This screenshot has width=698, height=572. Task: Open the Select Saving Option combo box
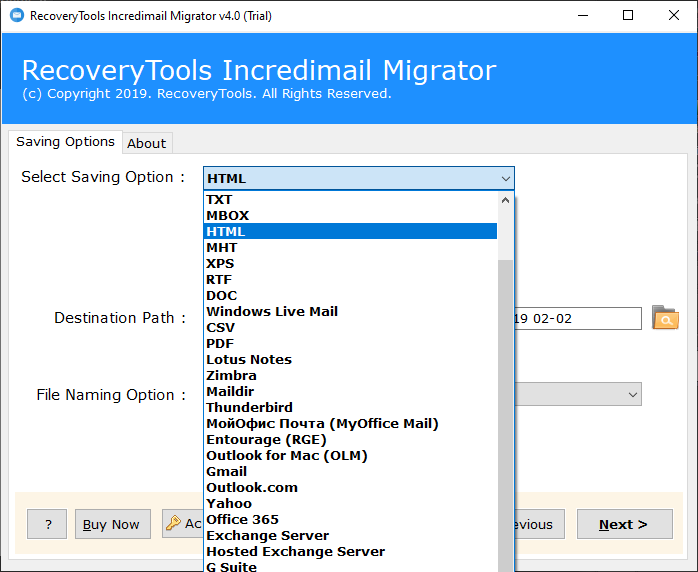pos(359,178)
